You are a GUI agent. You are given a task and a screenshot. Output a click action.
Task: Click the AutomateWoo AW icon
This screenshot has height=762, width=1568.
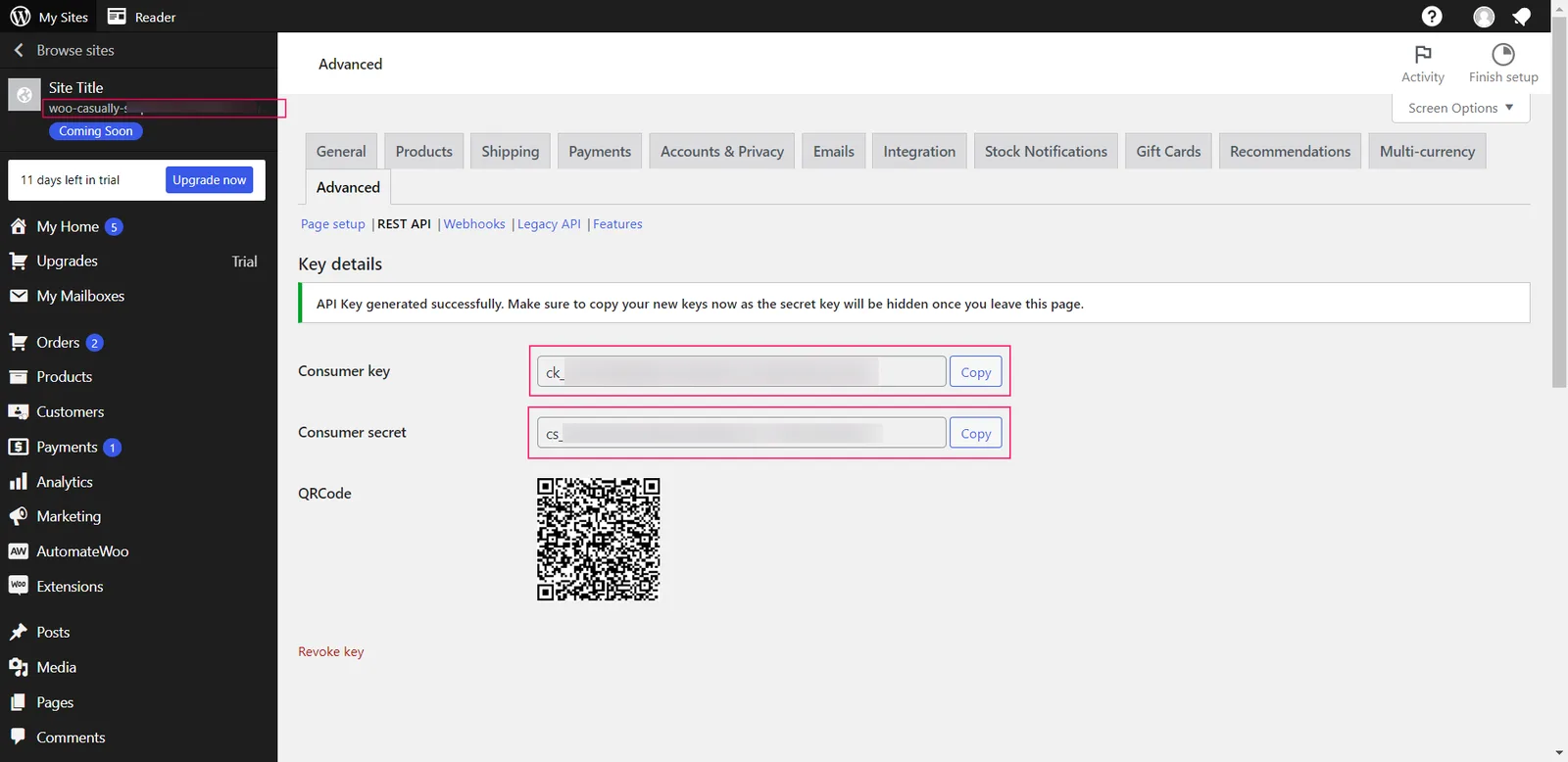pos(18,551)
